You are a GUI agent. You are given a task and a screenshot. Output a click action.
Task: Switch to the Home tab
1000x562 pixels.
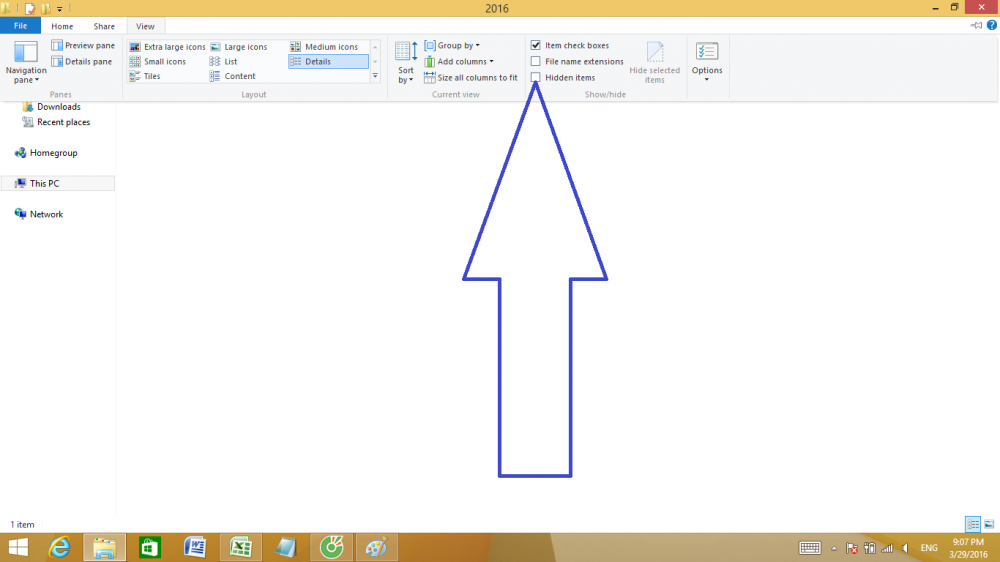62,26
